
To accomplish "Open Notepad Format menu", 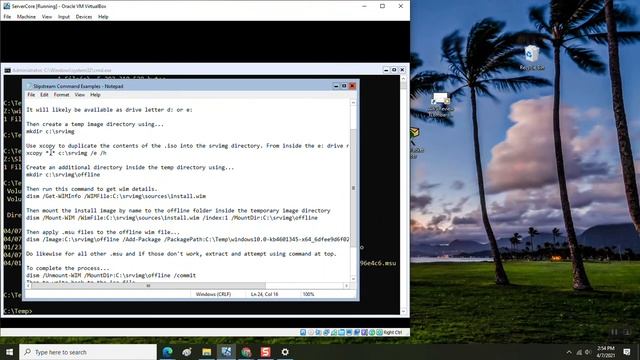I will tap(61, 95).
